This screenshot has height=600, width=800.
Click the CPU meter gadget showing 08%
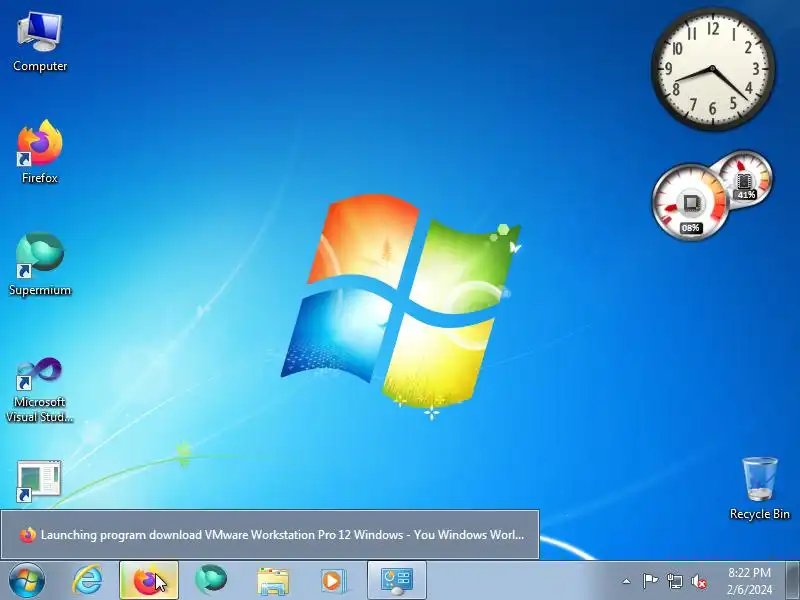tap(690, 203)
